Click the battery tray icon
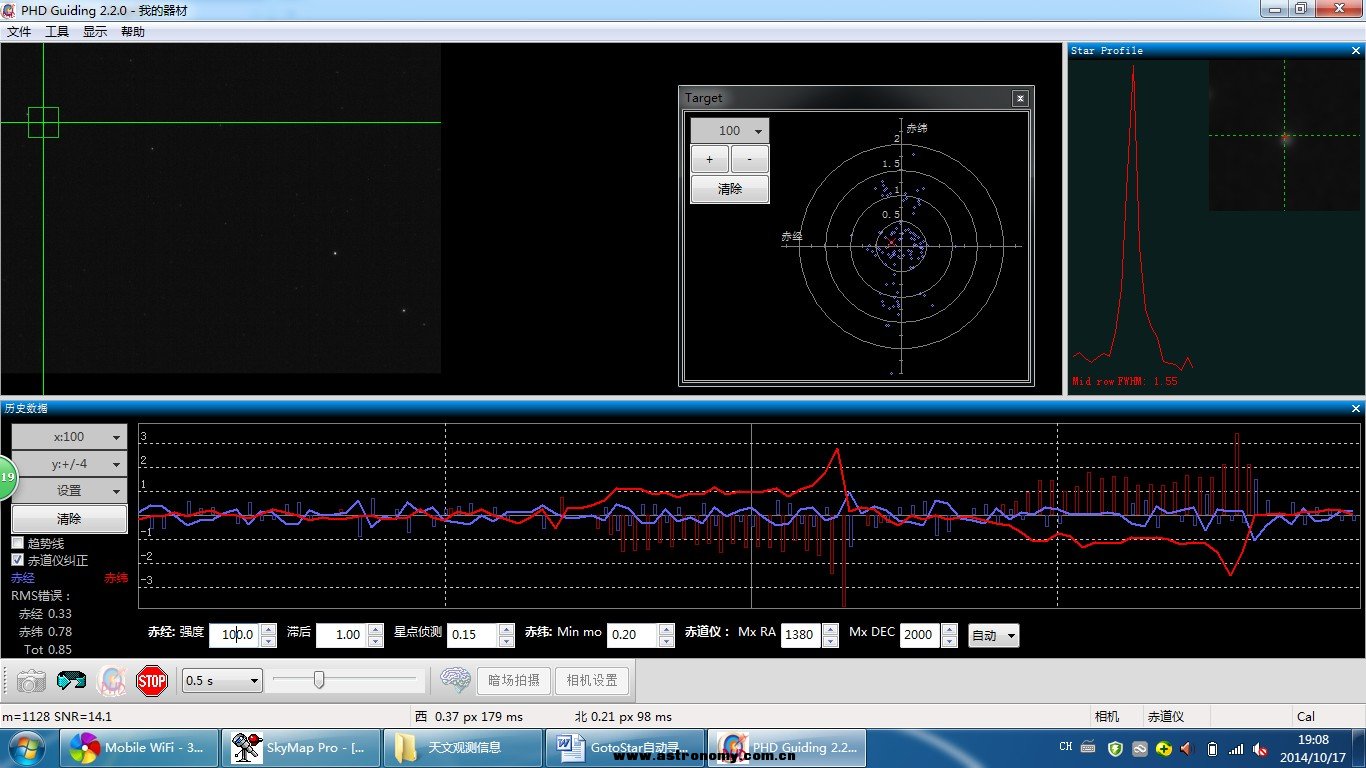1366x768 pixels. 1213,748
